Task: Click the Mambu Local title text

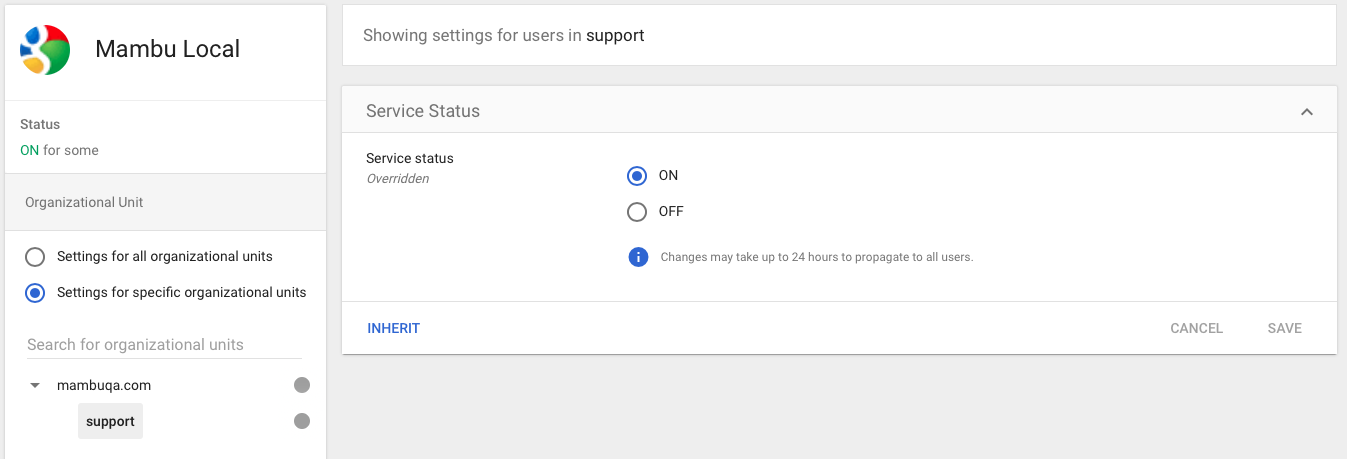Action: [167, 50]
